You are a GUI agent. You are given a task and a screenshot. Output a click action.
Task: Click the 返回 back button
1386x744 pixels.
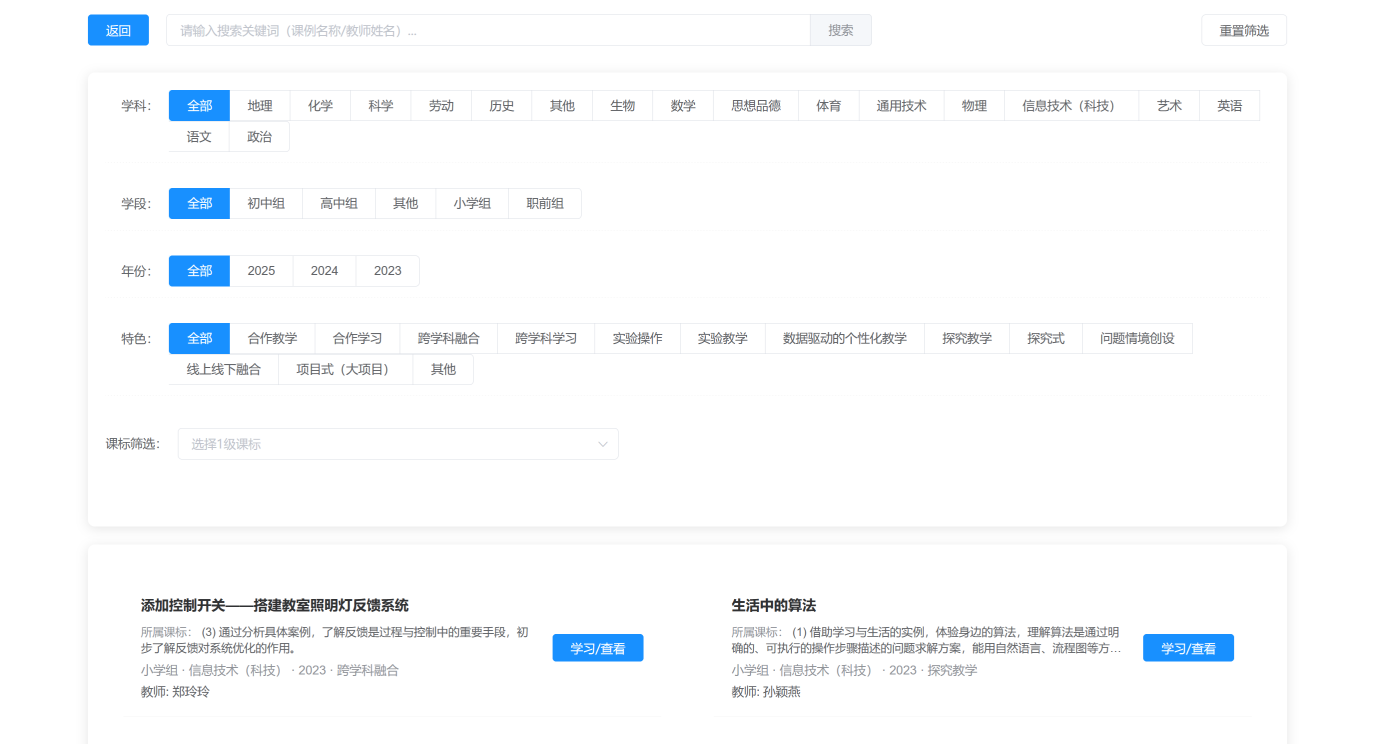click(x=118, y=30)
